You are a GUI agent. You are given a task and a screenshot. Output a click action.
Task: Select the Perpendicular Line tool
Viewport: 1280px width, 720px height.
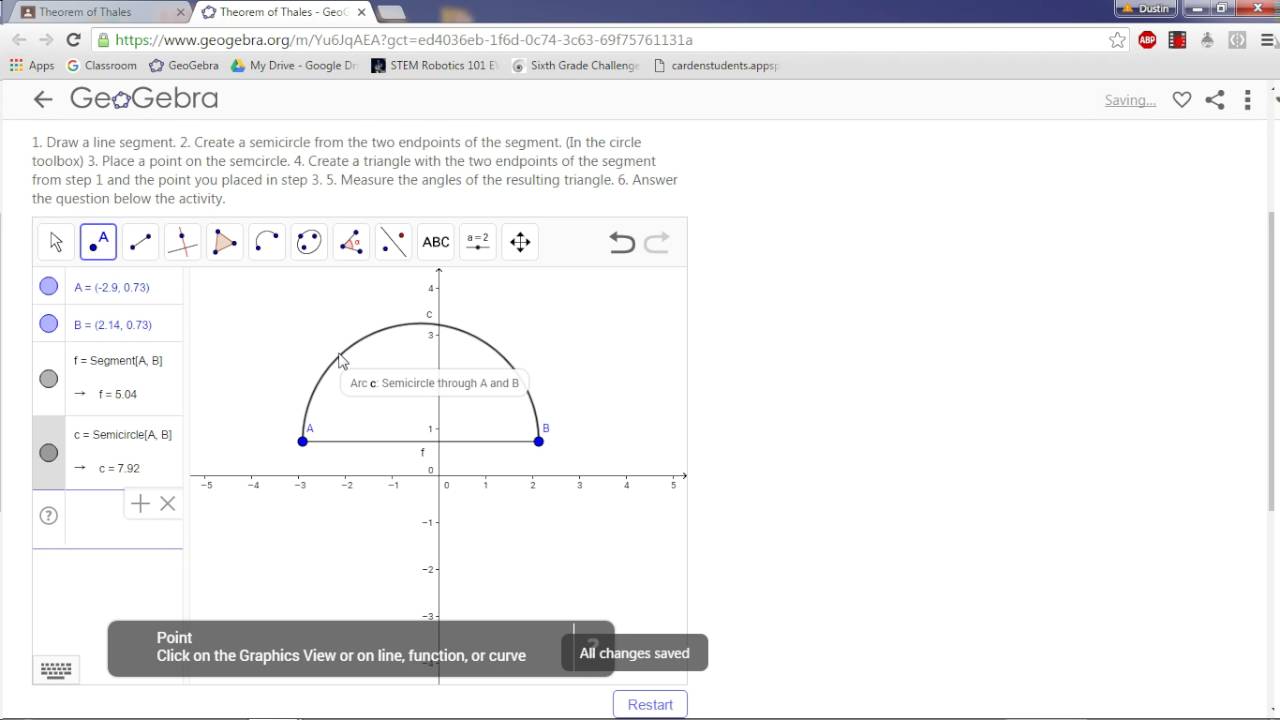[182, 242]
